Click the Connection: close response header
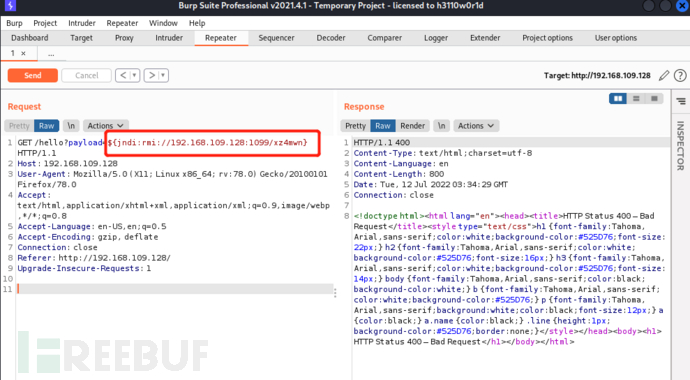This screenshot has width=690, height=380. 393,195
